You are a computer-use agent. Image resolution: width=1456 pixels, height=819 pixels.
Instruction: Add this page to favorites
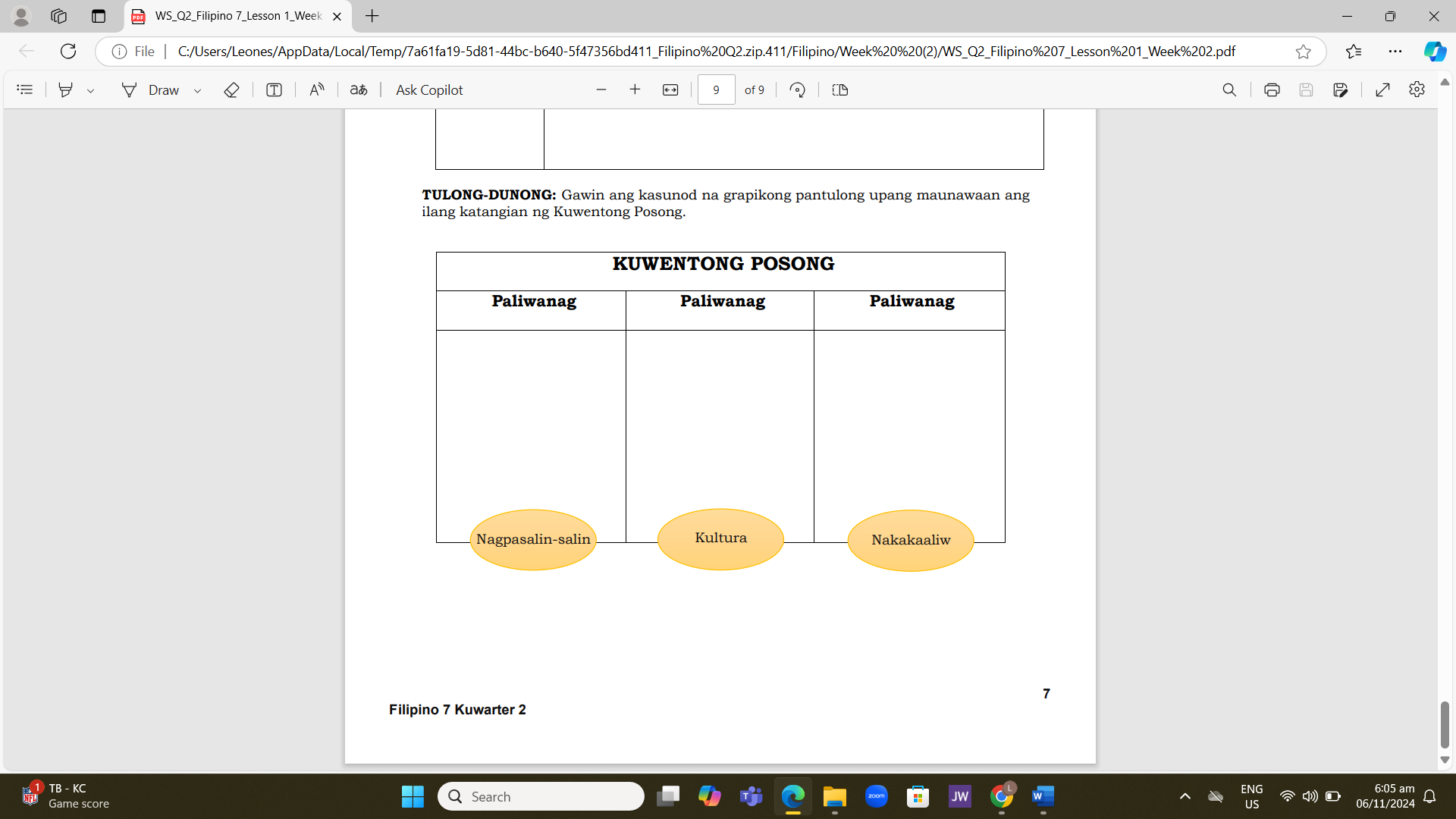(x=1303, y=51)
